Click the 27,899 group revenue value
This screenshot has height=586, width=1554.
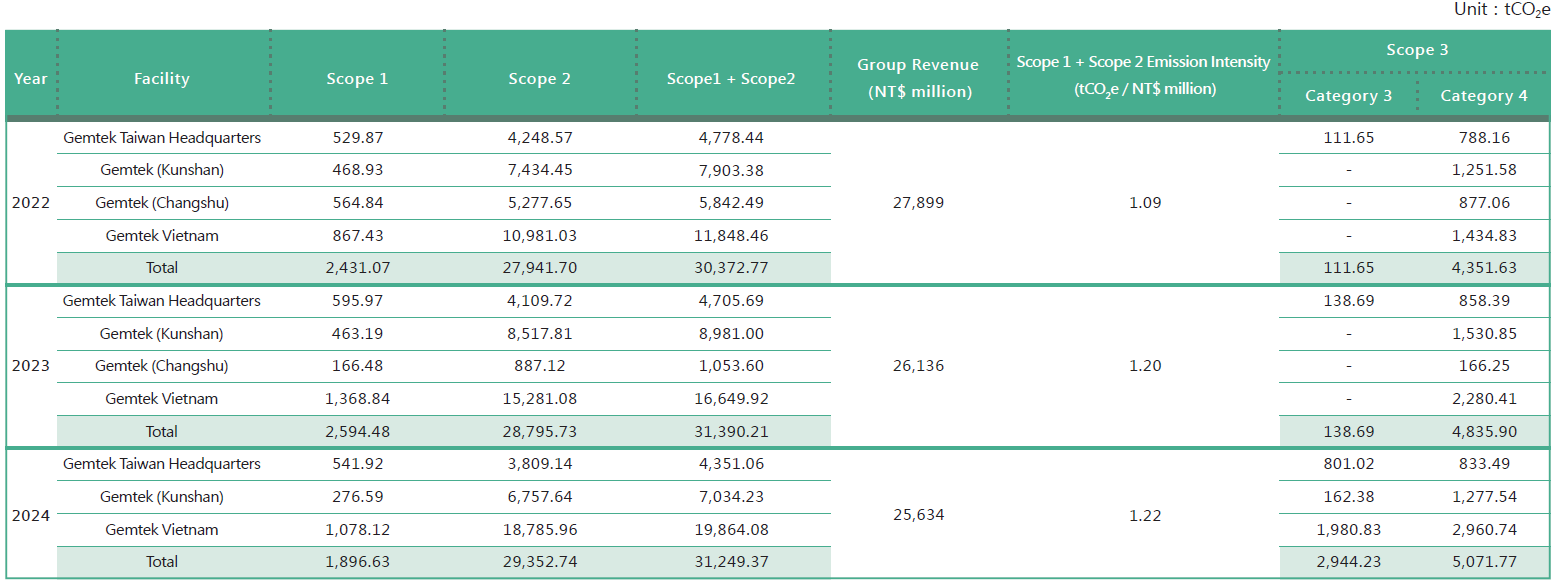(918, 203)
